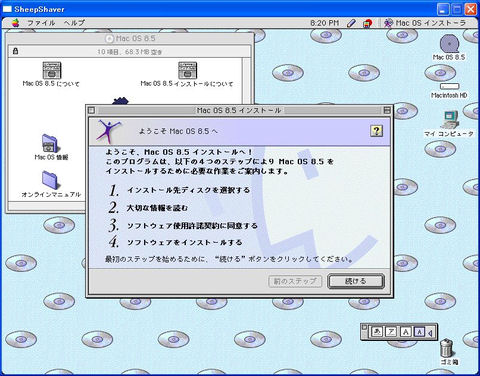Select the Mac OS 8.5 CD desktop icon

[449, 44]
